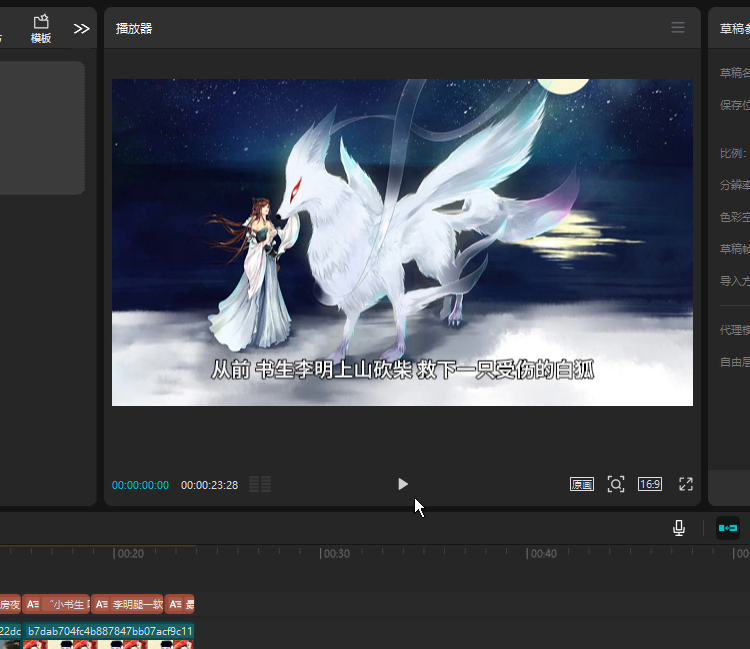Toggle main track magnet snapping icon

(x=728, y=528)
